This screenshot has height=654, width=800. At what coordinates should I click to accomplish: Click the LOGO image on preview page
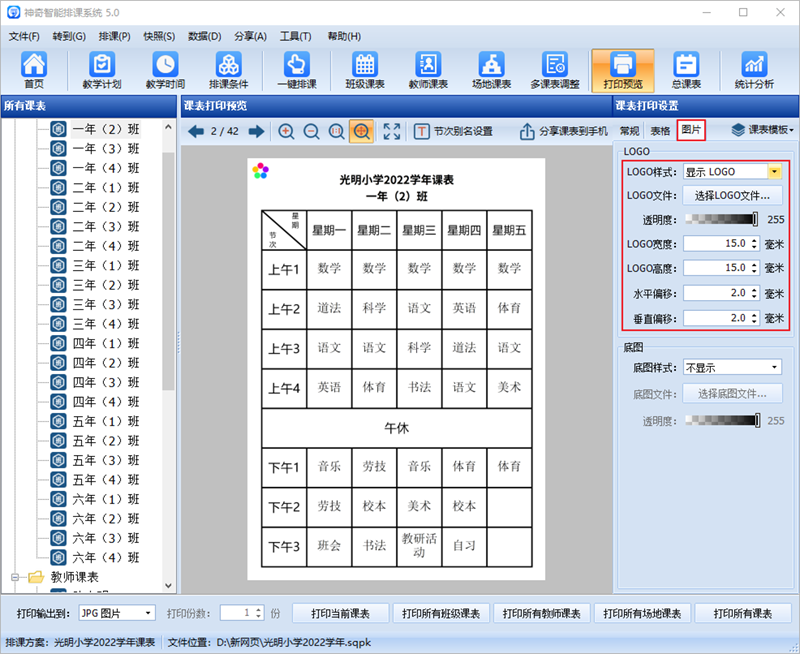[x=260, y=171]
